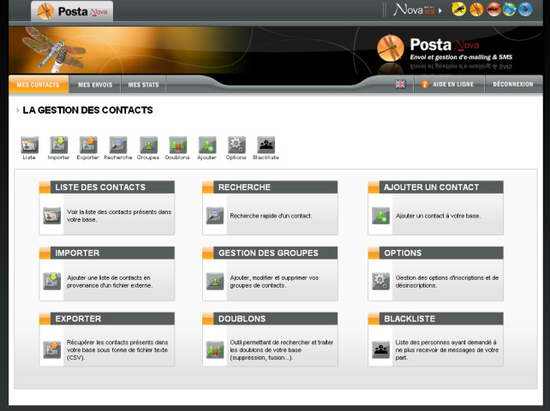
Task: Click text 'Récupérer les contacts présents dans'
Action: pyautogui.click(x=118, y=342)
